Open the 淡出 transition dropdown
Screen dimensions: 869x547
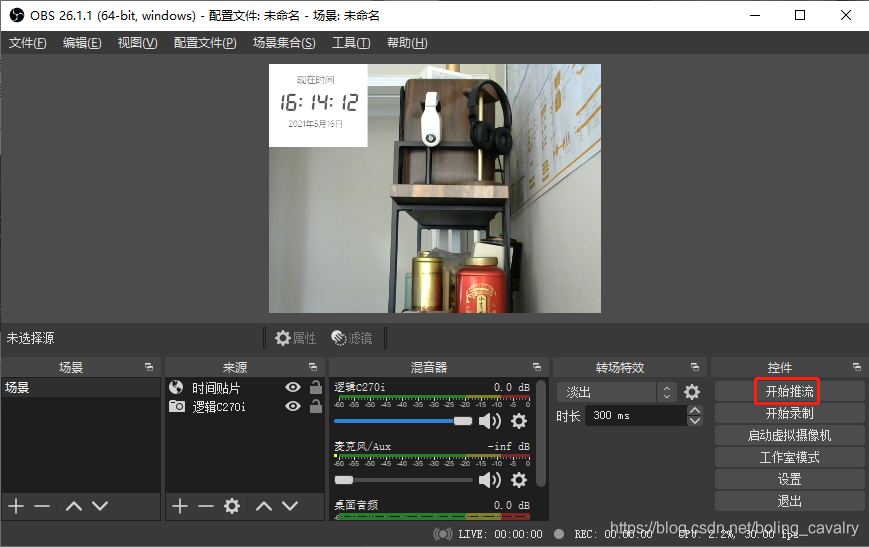click(x=616, y=392)
